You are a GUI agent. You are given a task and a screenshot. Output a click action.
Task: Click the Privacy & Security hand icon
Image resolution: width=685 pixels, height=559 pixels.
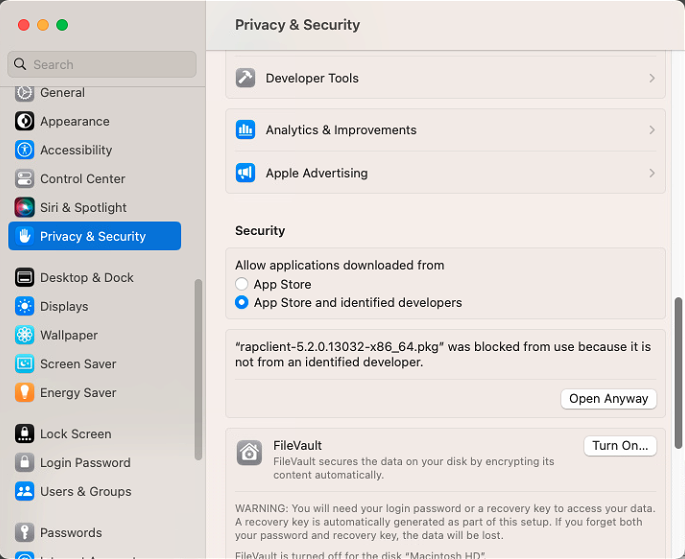[x=24, y=236]
